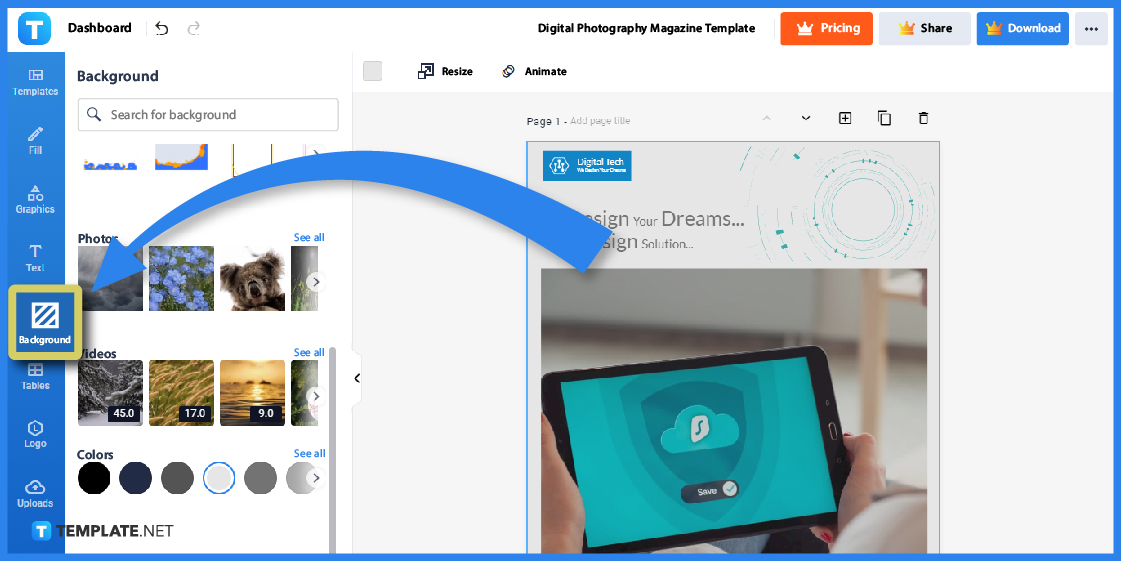Screen dimensions: 1121x561
Task: Click See all link for Photos
Action: 308,238
